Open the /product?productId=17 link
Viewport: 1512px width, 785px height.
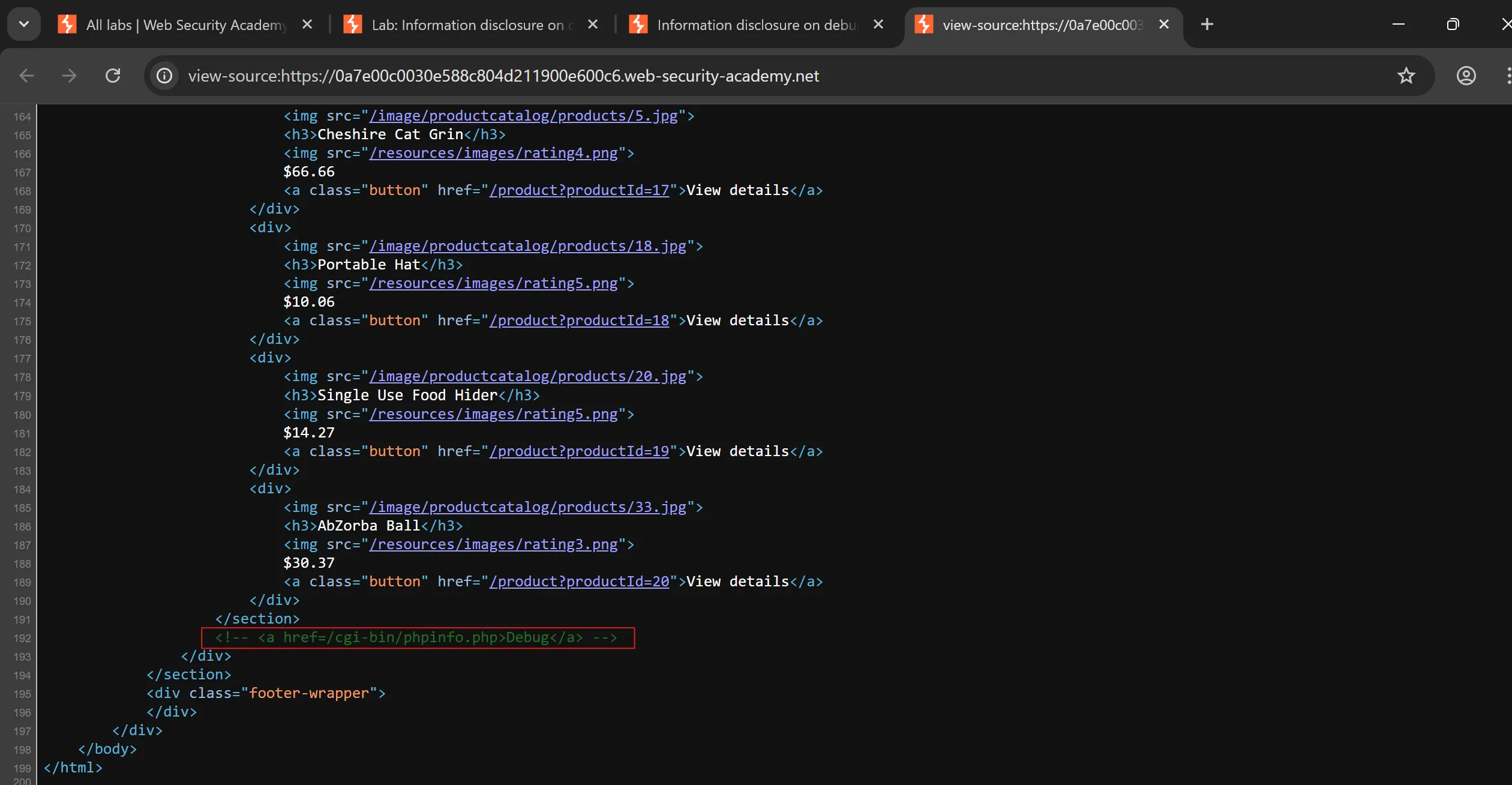coord(579,190)
